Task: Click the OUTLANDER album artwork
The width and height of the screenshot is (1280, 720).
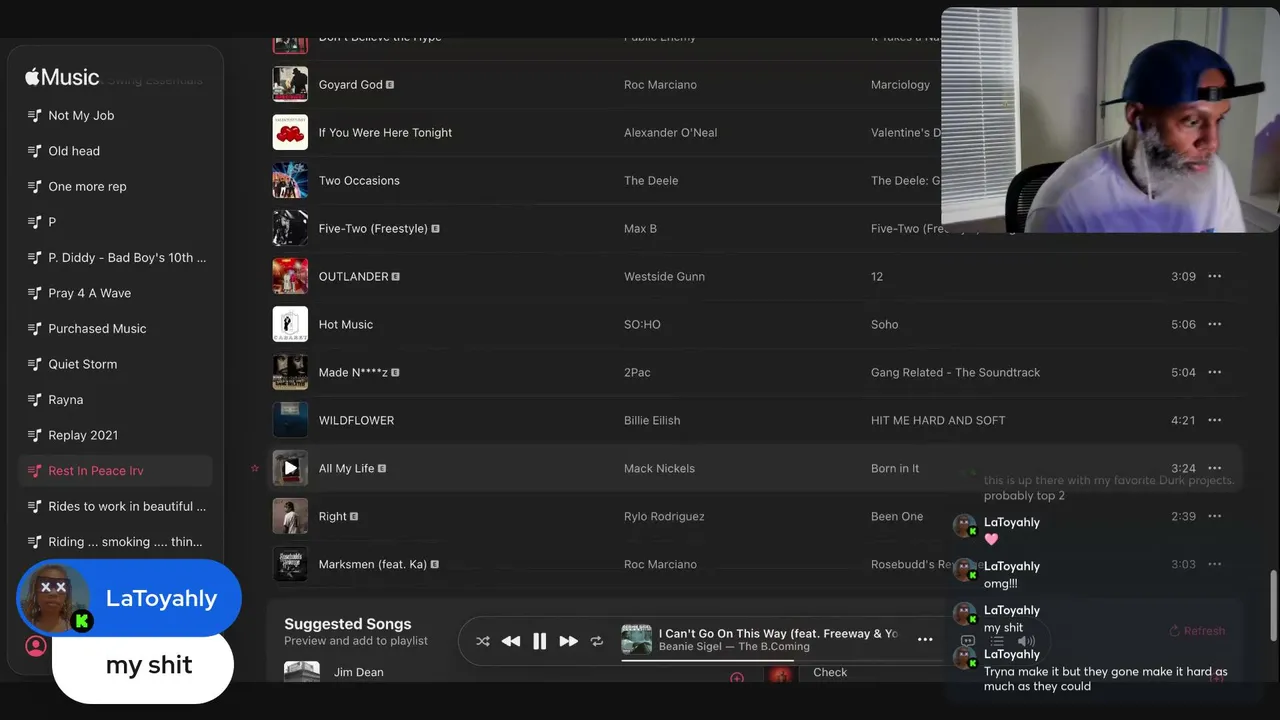Action: [290, 276]
